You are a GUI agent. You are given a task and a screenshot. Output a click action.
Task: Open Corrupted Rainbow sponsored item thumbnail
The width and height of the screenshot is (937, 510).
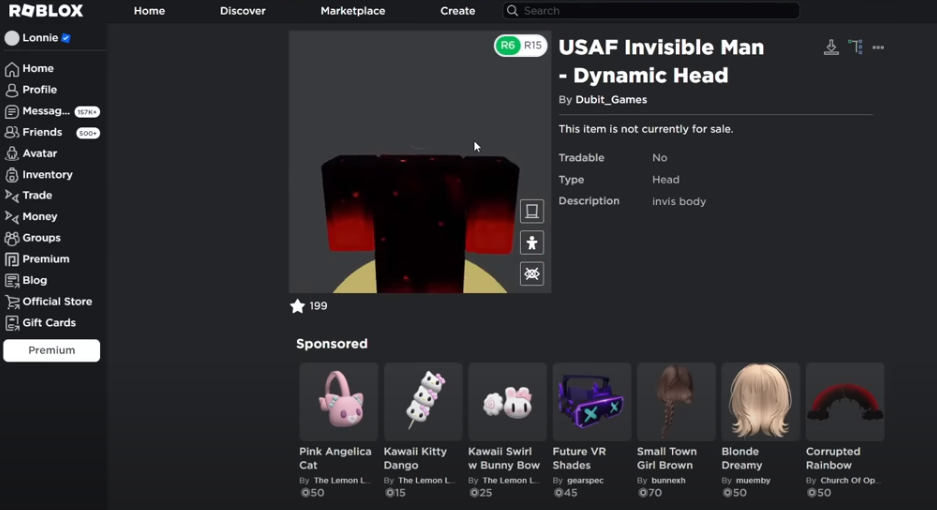coord(844,402)
